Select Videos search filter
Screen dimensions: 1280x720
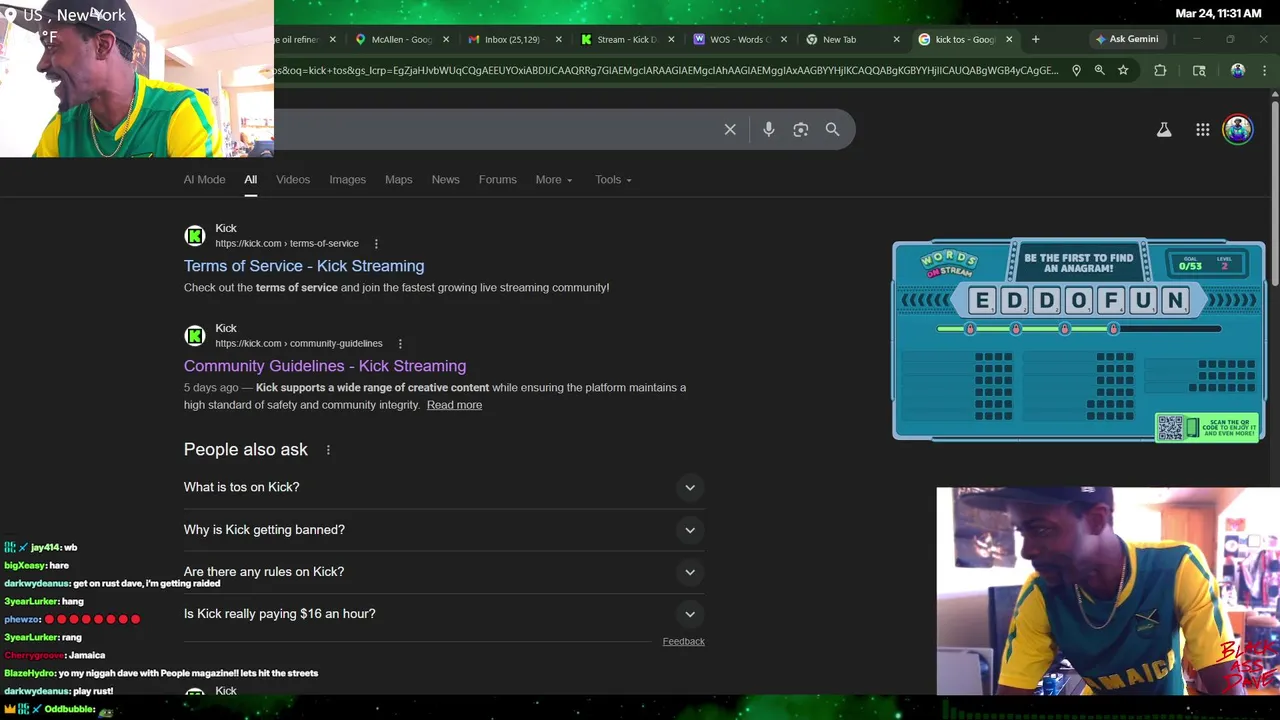(293, 180)
